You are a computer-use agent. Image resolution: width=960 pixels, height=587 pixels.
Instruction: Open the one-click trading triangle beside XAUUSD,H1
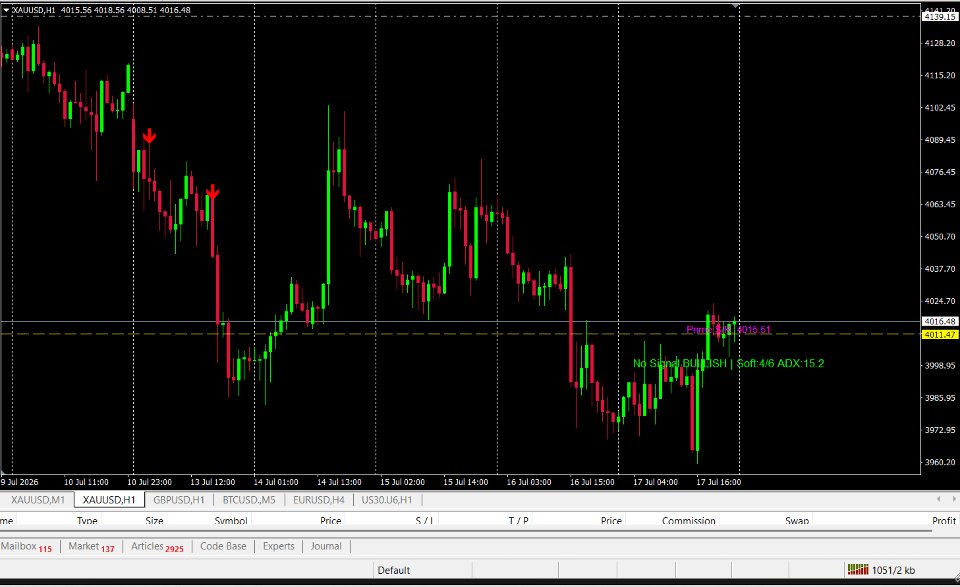tap(6, 10)
